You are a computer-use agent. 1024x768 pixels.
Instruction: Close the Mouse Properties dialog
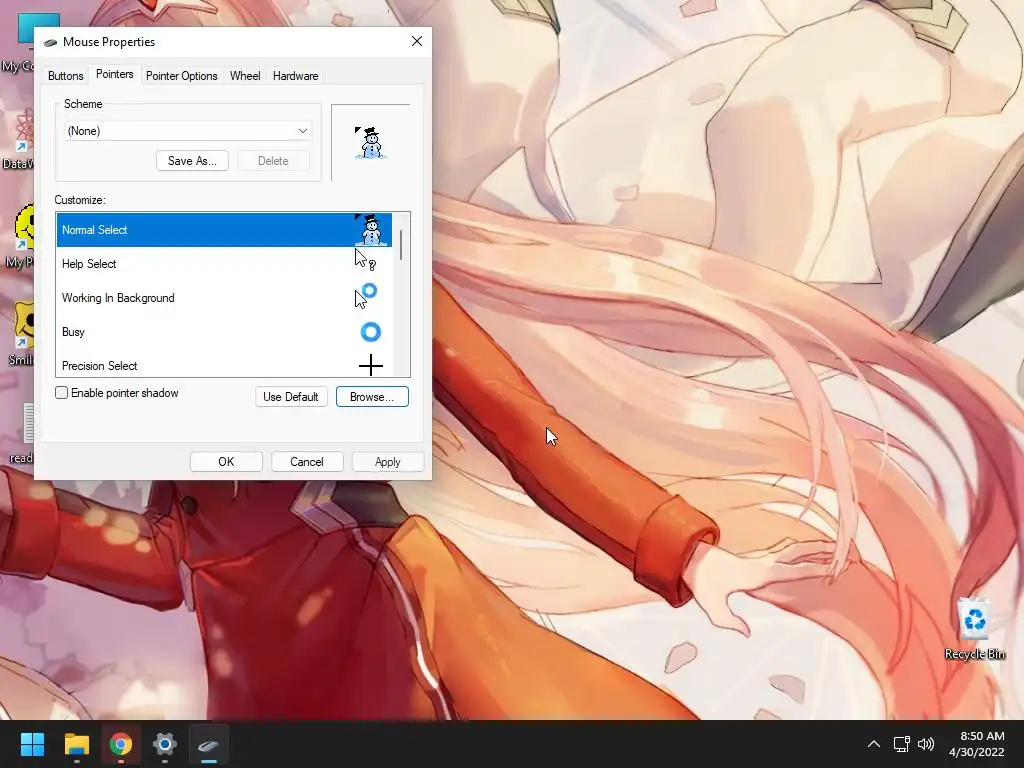point(417,42)
